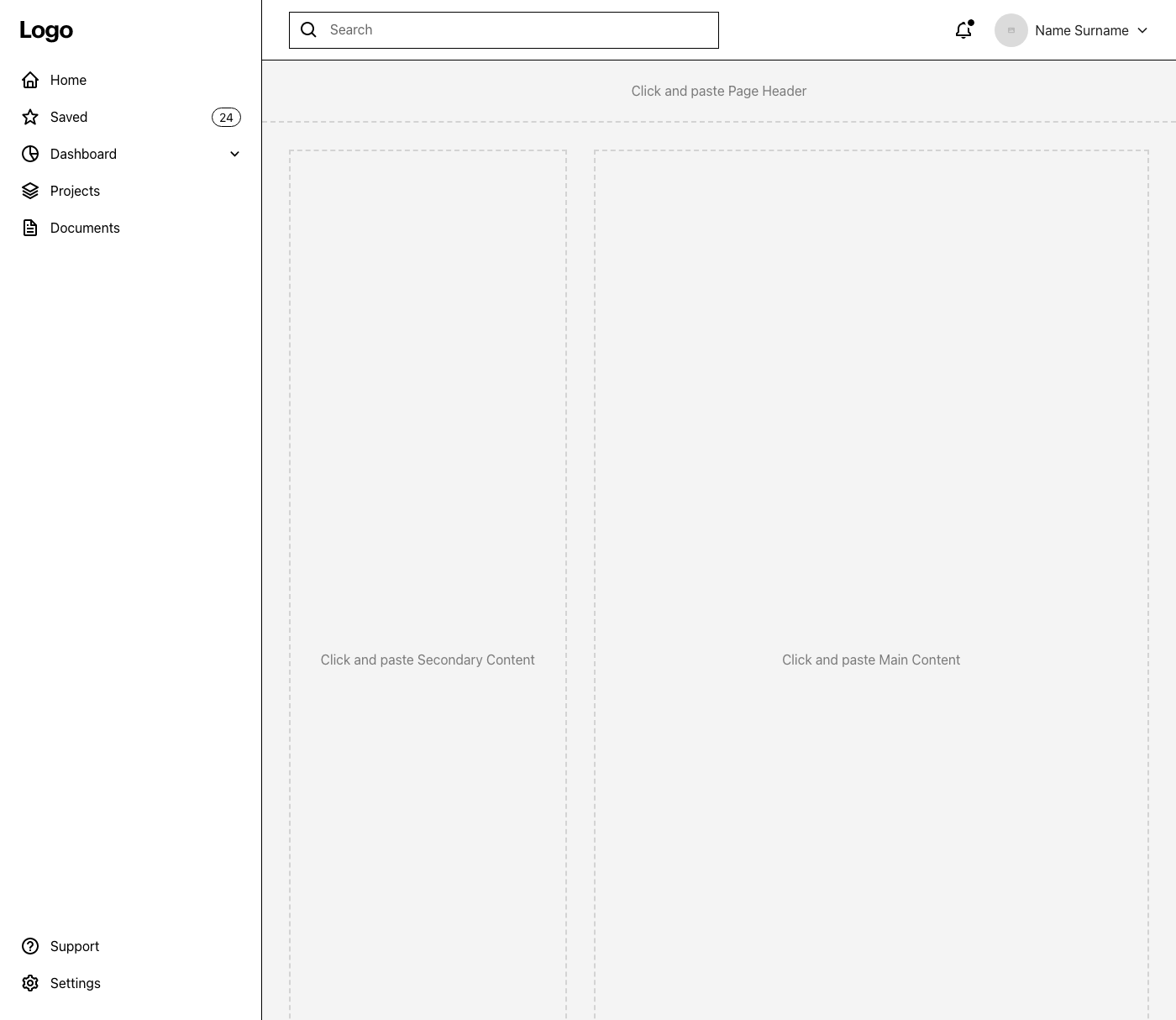The image size is (1176, 1020).
Task: Click the 'Click and paste Page Header' text
Action: [719, 91]
